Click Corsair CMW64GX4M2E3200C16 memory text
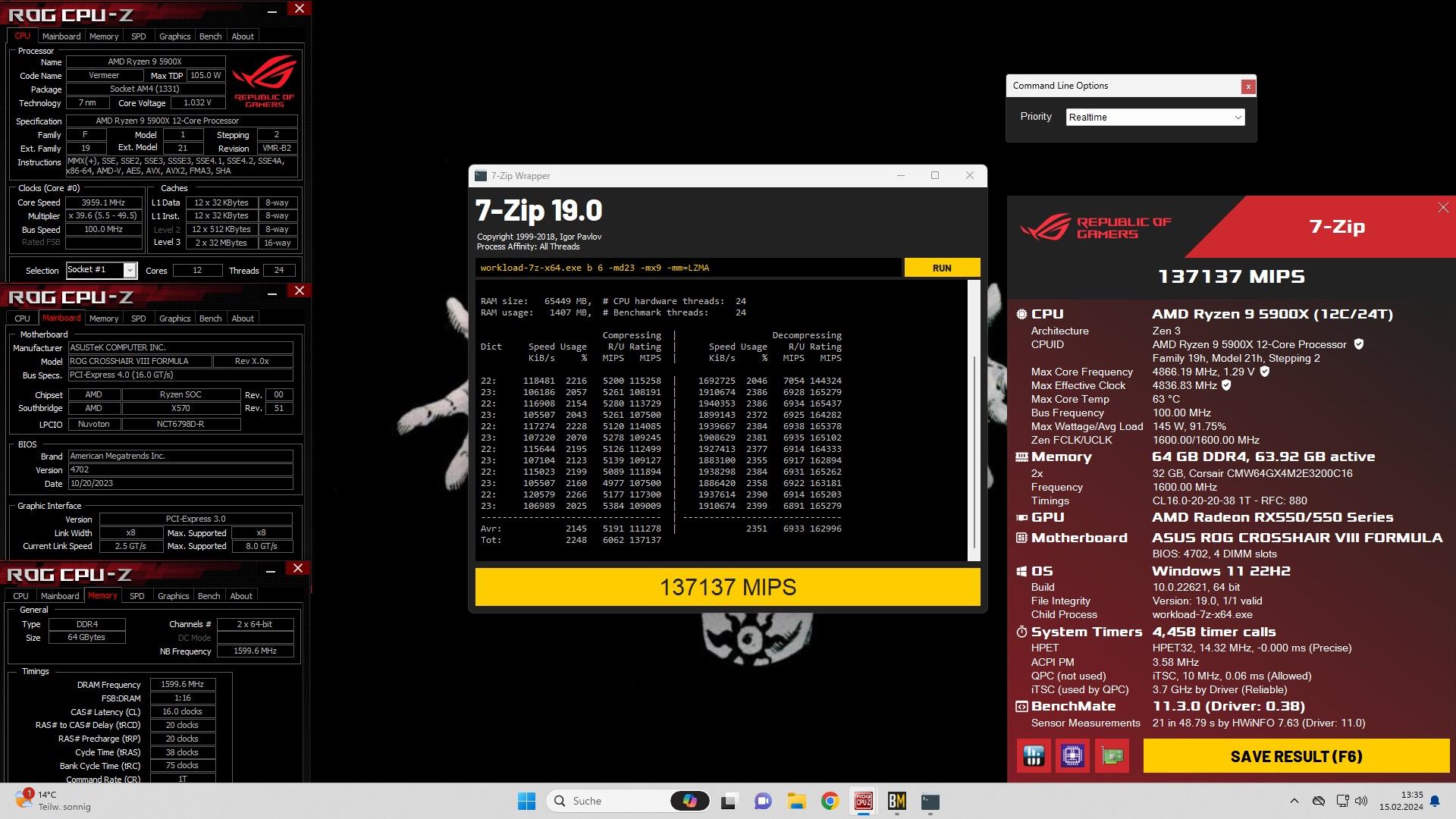The width and height of the screenshot is (1456, 819). point(1252,473)
